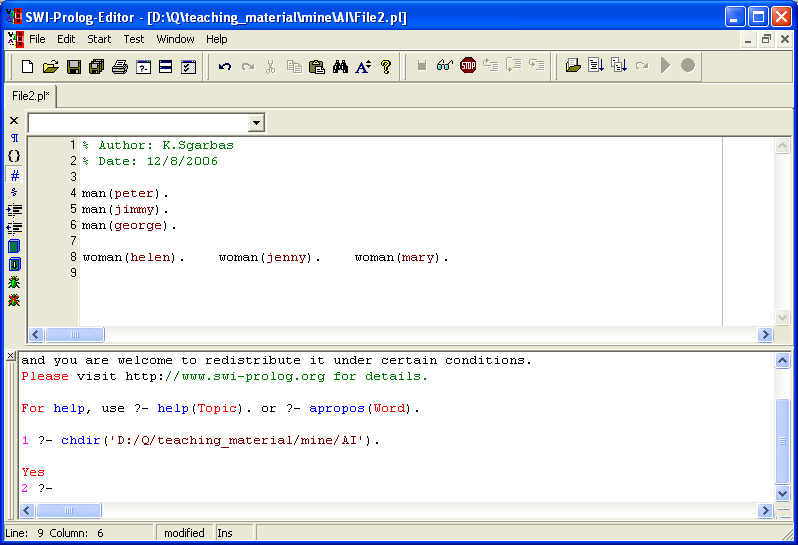Save all files with the stacked floppies icon

97,67
